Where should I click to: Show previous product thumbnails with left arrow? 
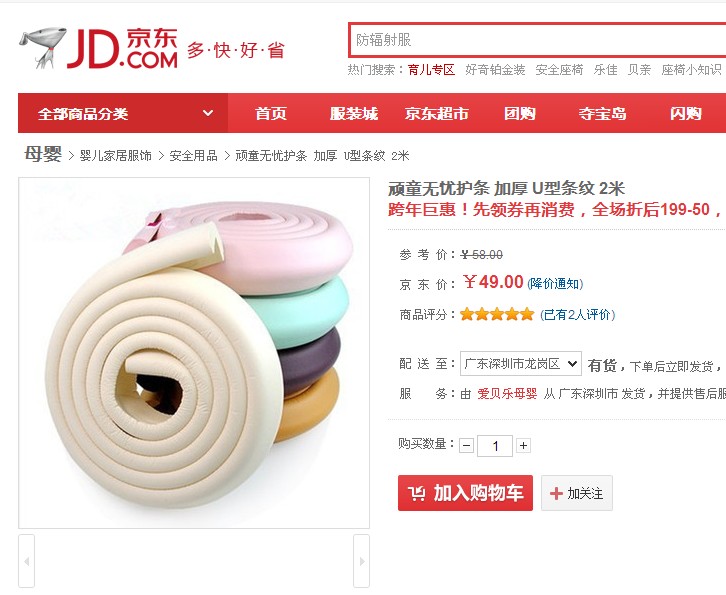click(26, 561)
